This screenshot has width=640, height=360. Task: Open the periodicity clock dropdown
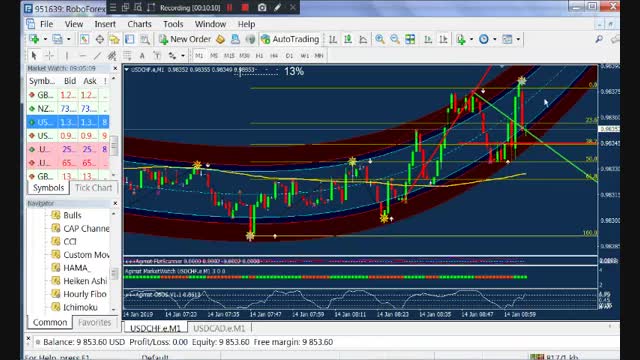coord(495,39)
